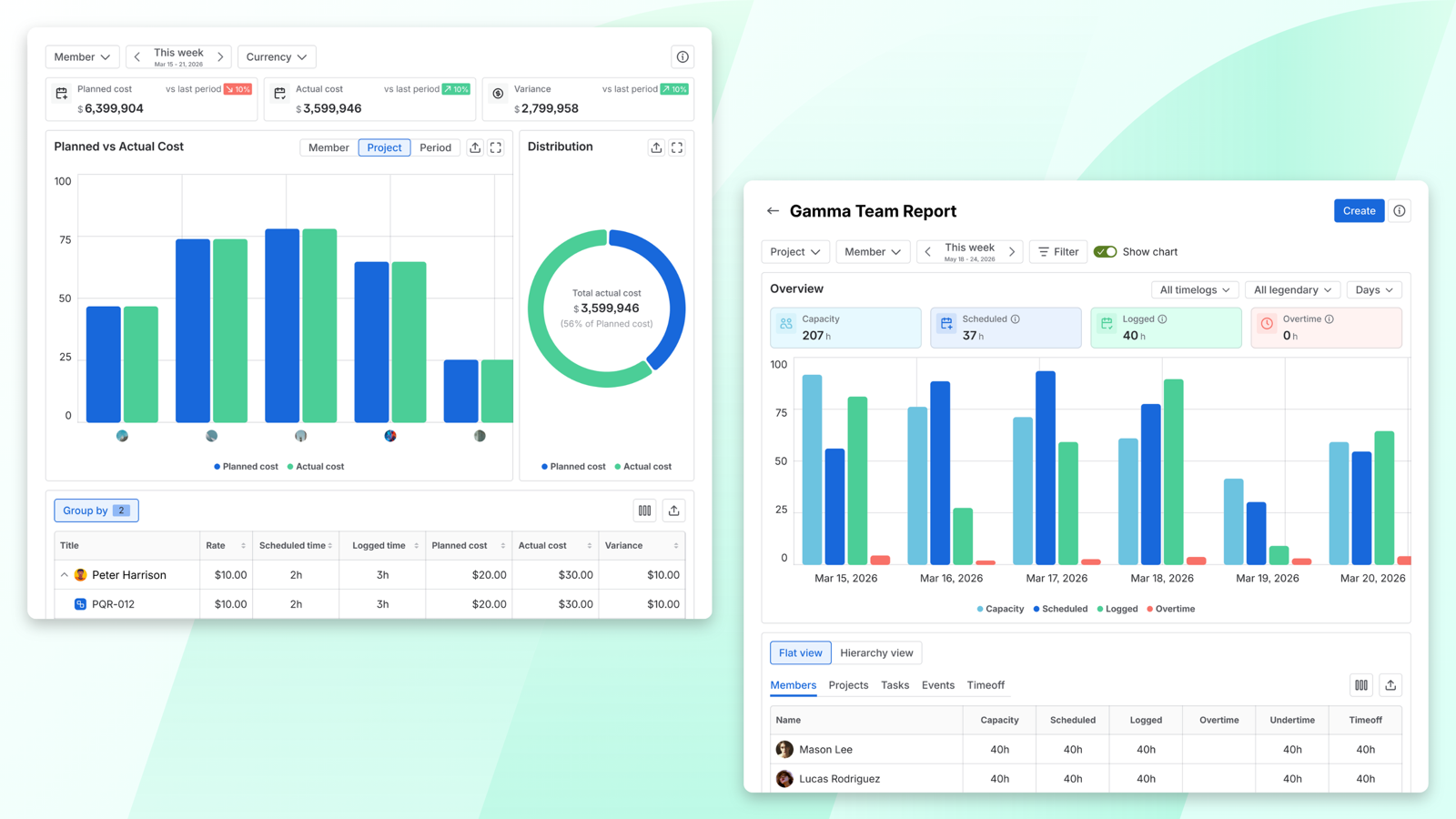Screen dimensions: 1456x819
Task: Toggle Overtime series in overview legend
Action: pos(1171,609)
